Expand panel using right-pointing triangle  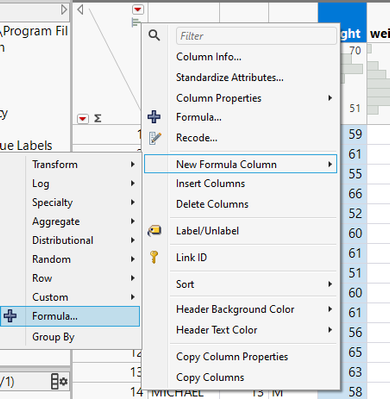(x=64, y=10)
